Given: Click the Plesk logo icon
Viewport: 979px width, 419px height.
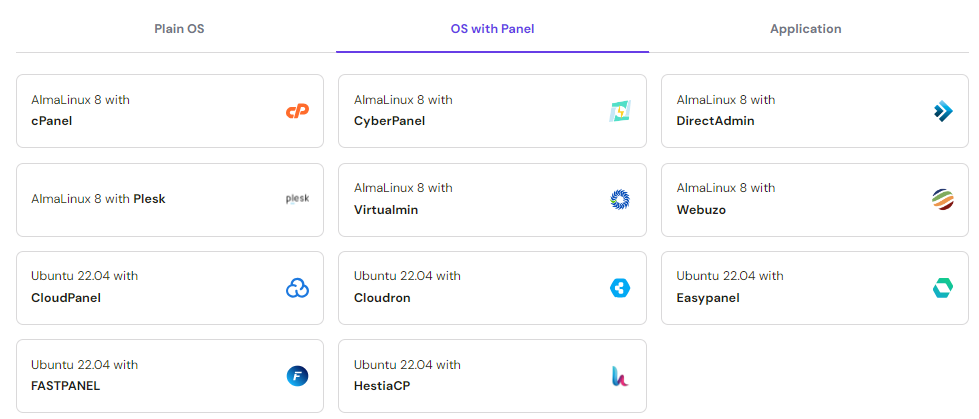Looking at the screenshot, I should (297, 199).
